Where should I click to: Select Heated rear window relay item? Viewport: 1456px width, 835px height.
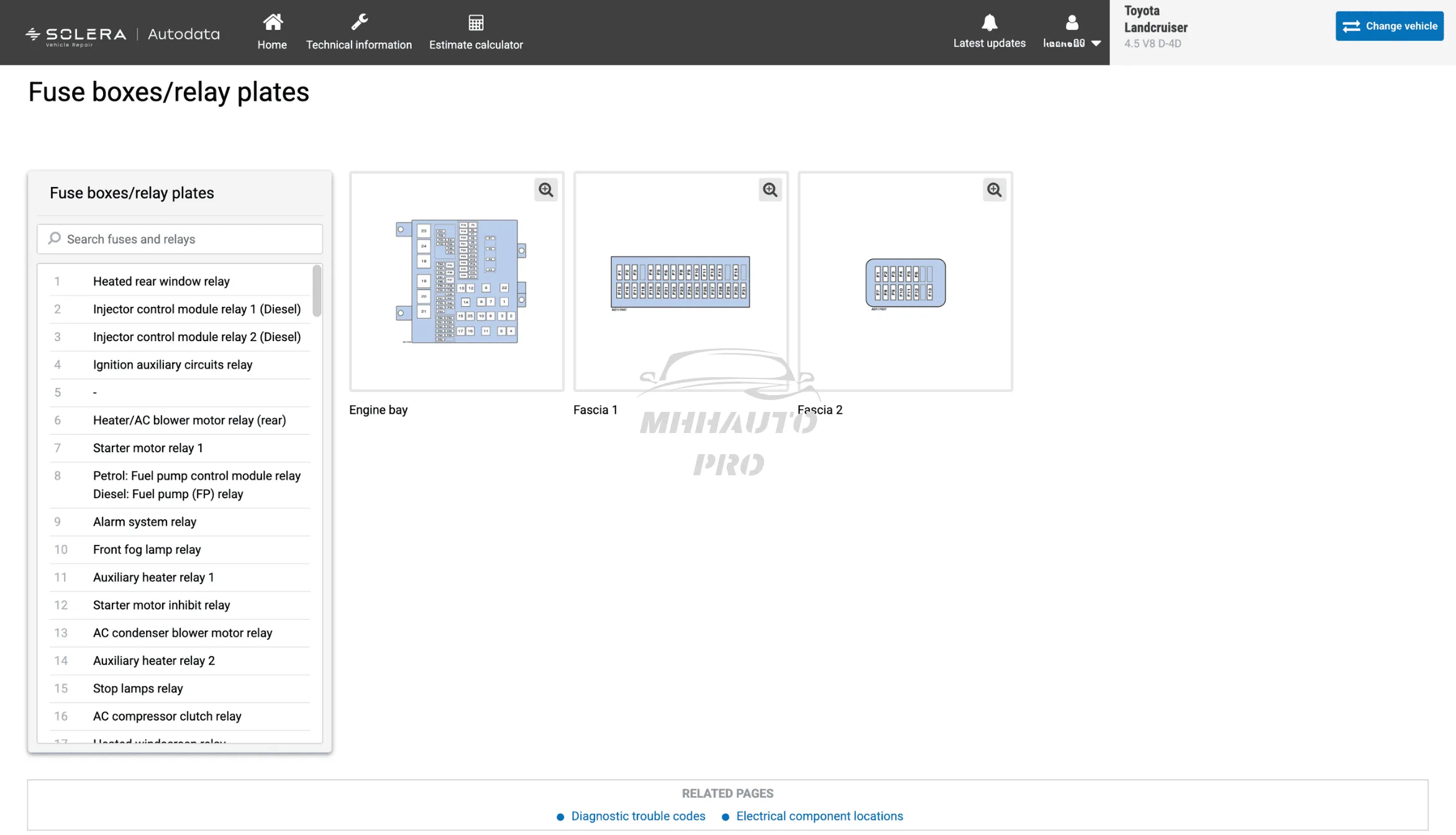[162, 281]
